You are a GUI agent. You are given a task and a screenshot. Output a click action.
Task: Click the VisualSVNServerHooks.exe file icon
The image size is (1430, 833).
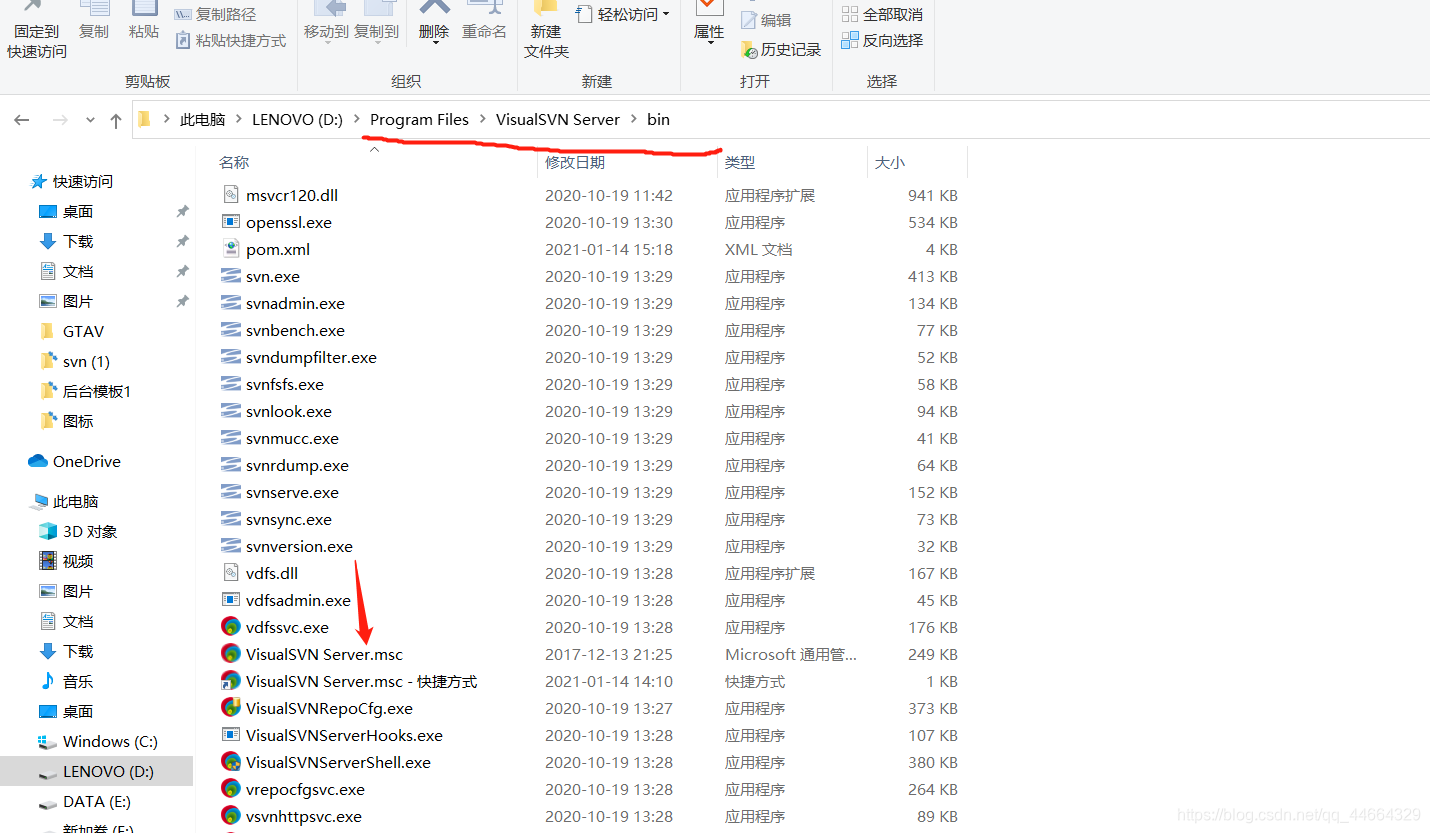(x=231, y=735)
